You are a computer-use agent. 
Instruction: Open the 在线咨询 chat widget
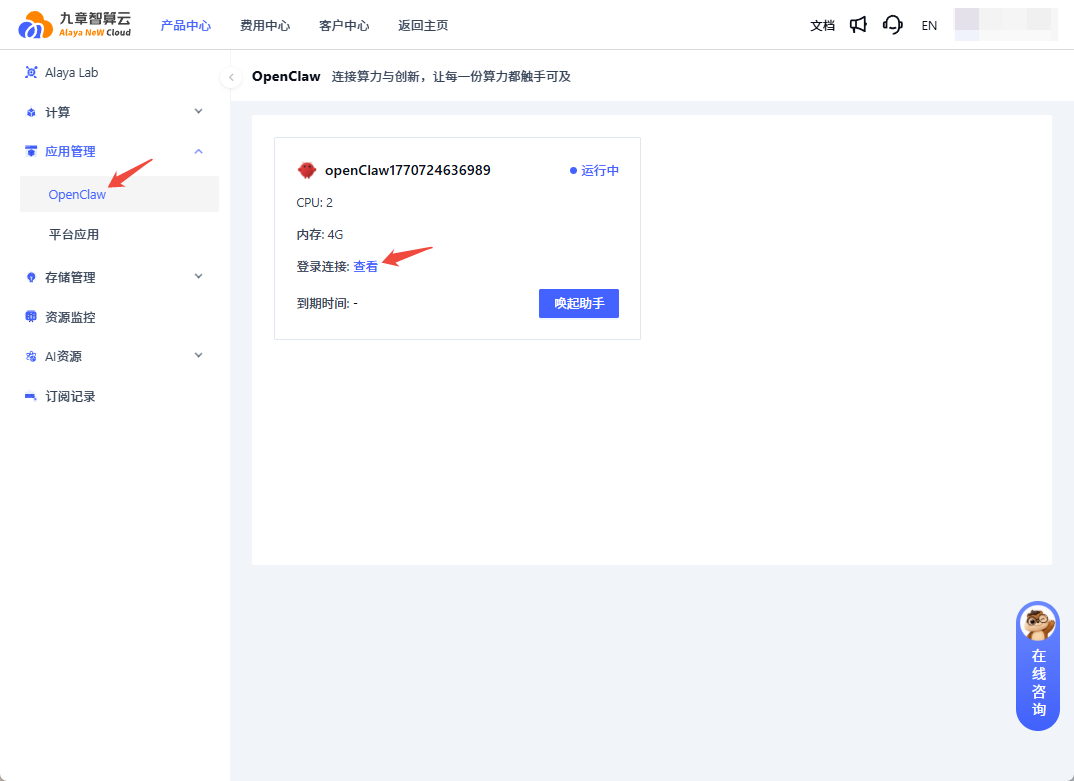coord(1038,666)
